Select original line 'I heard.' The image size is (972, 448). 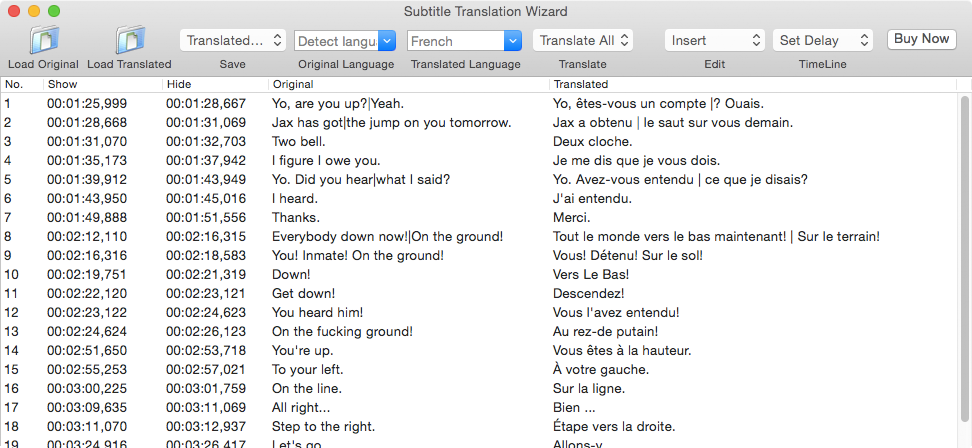point(294,199)
